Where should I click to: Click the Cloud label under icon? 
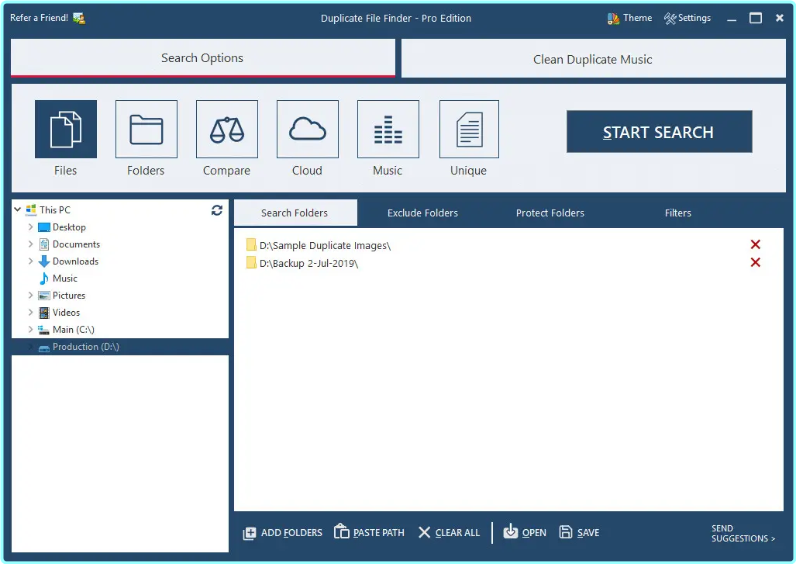click(x=307, y=171)
